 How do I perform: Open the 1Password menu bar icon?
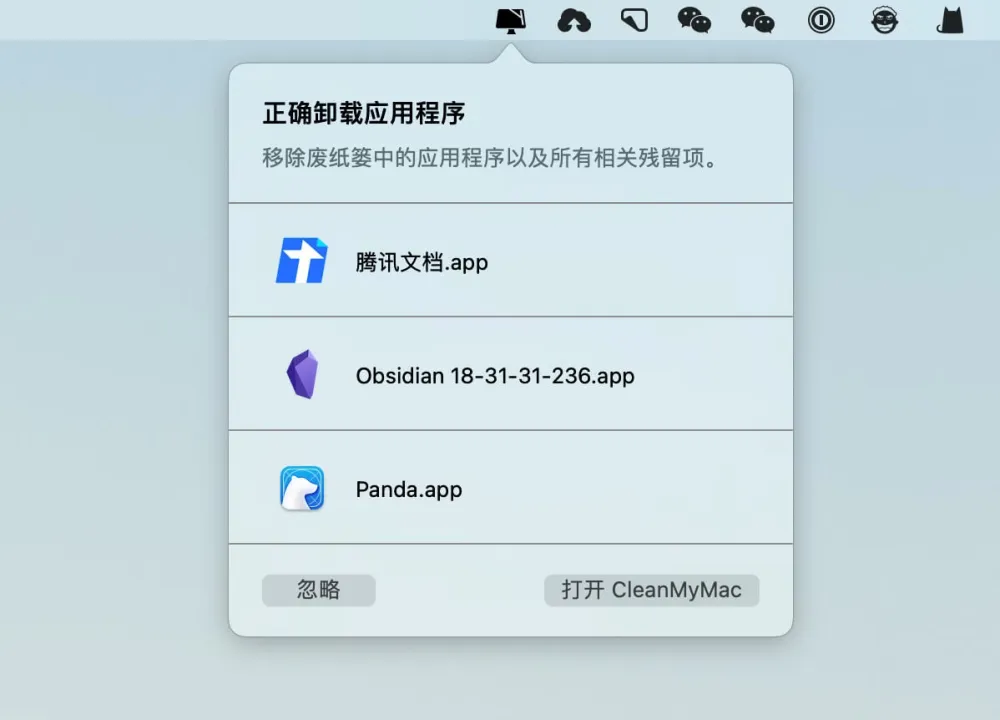pyautogui.click(x=821, y=20)
